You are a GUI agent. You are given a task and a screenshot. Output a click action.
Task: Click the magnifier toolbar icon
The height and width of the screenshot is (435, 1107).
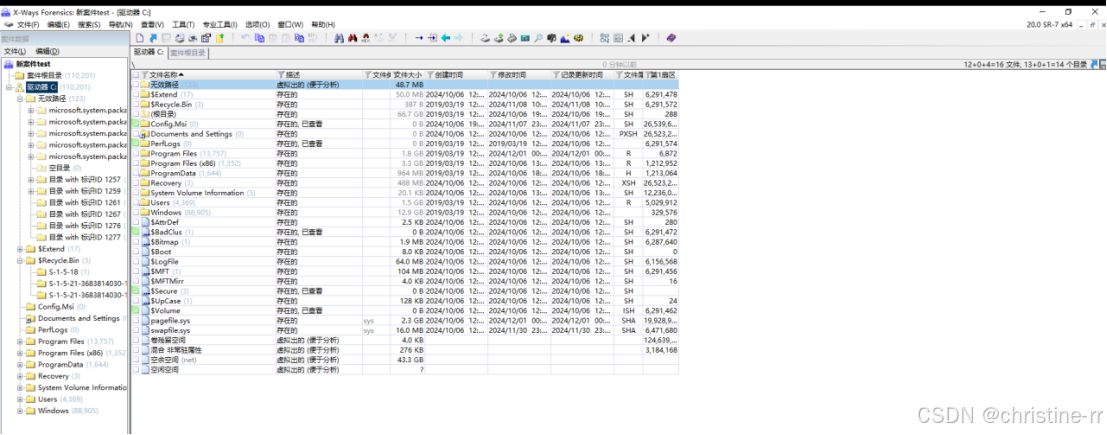click(538, 38)
